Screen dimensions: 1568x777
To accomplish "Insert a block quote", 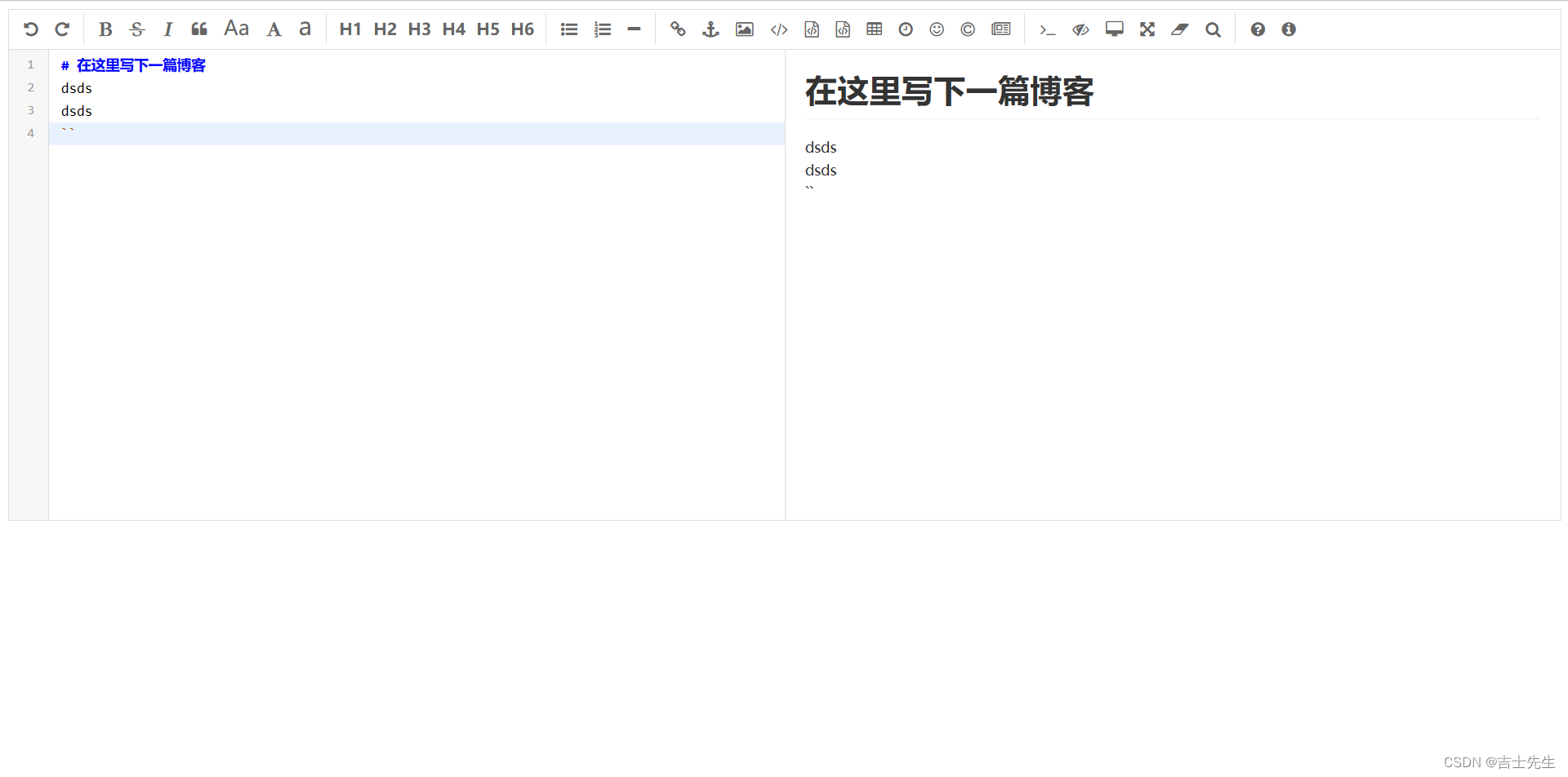I will 199,29.
